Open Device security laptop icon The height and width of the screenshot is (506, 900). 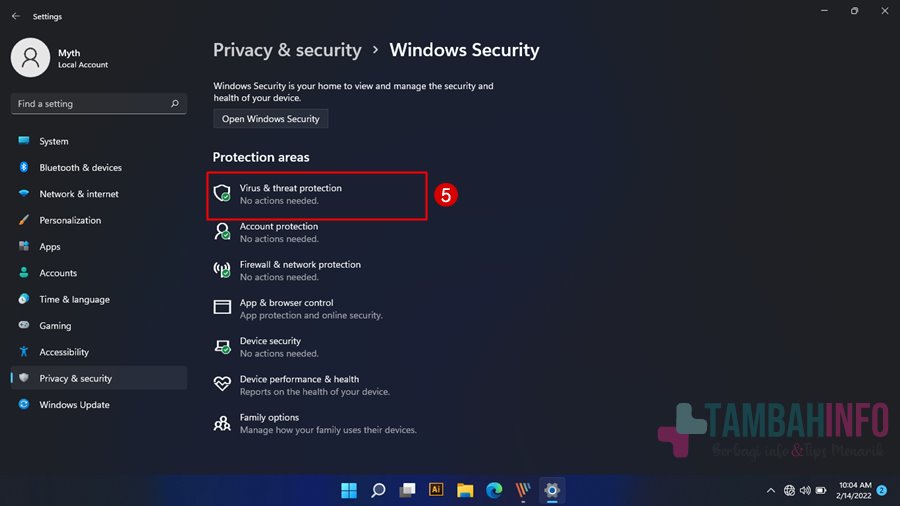click(x=222, y=347)
